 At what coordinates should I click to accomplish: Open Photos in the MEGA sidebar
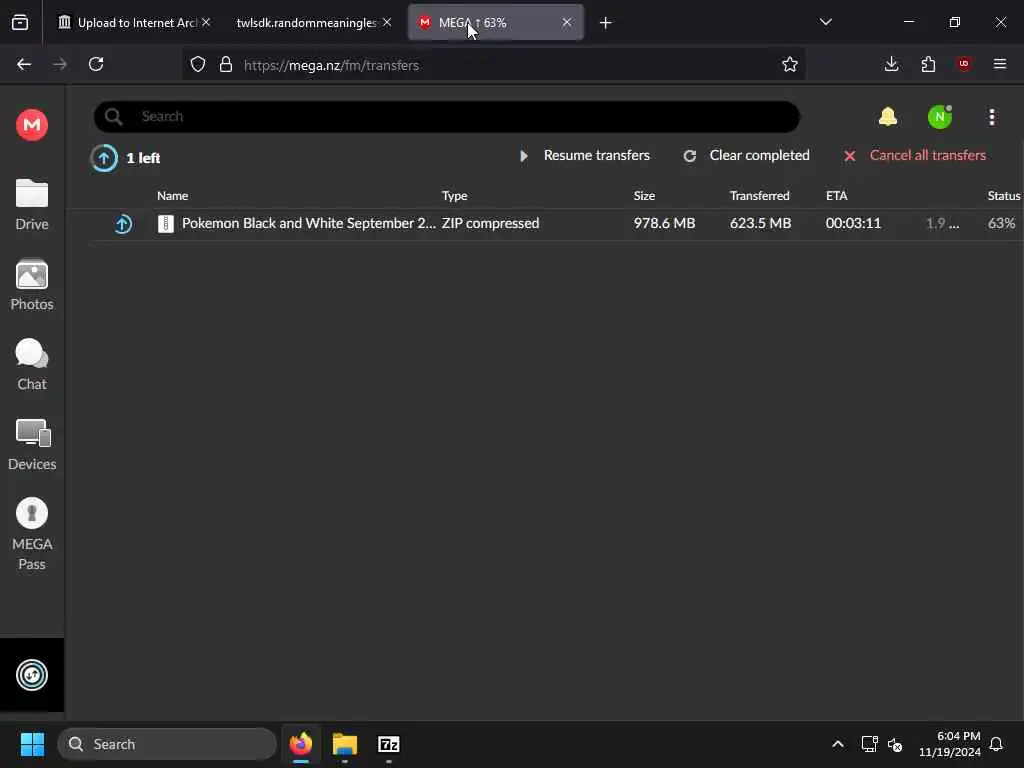click(x=32, y=285)
